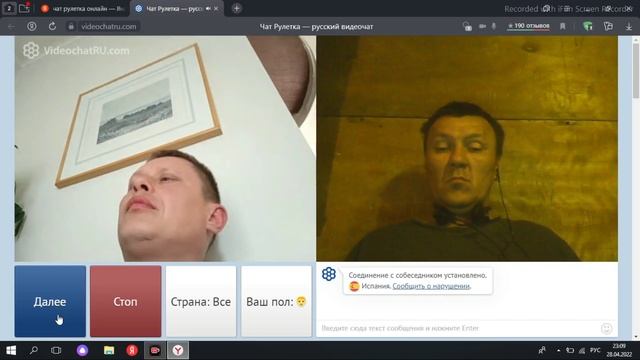Open the Страна: Все country selector
This screenshot has height=360, width=640.
(x=201, y=301)
